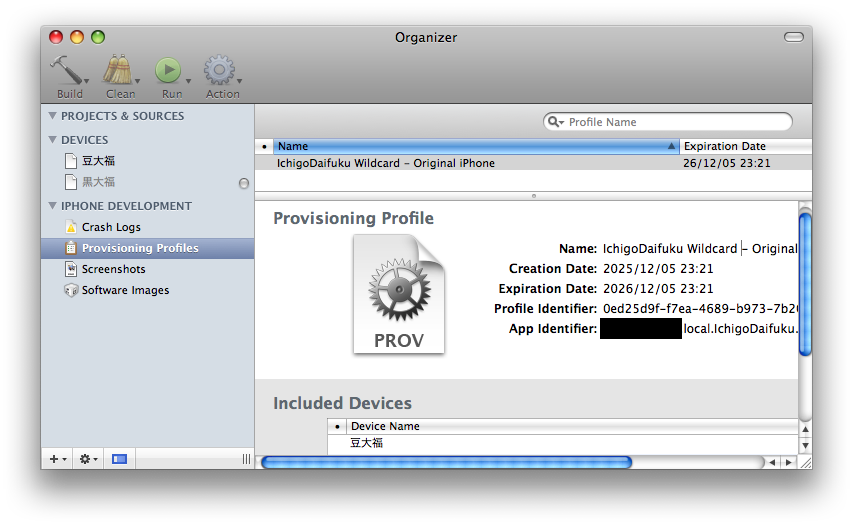Collapse the Devices section triangle

click(x=52, y=140)
